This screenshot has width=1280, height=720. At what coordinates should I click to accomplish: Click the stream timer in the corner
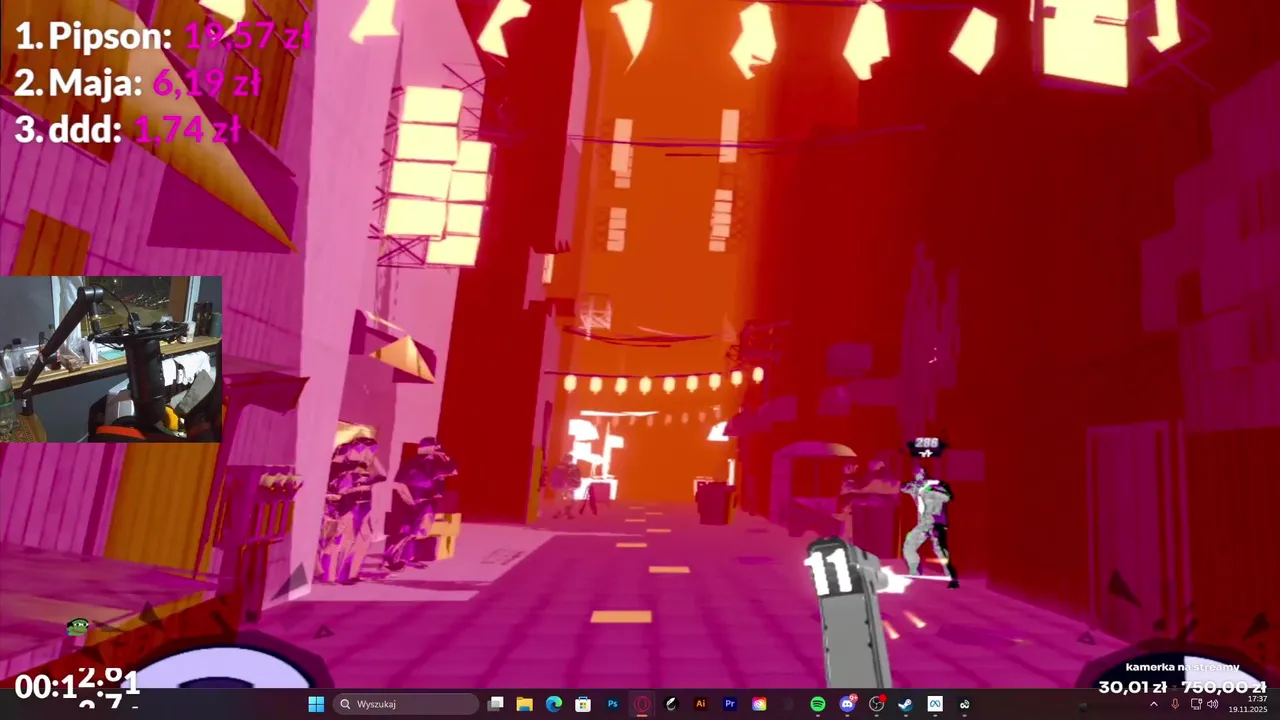click(76, 686)
